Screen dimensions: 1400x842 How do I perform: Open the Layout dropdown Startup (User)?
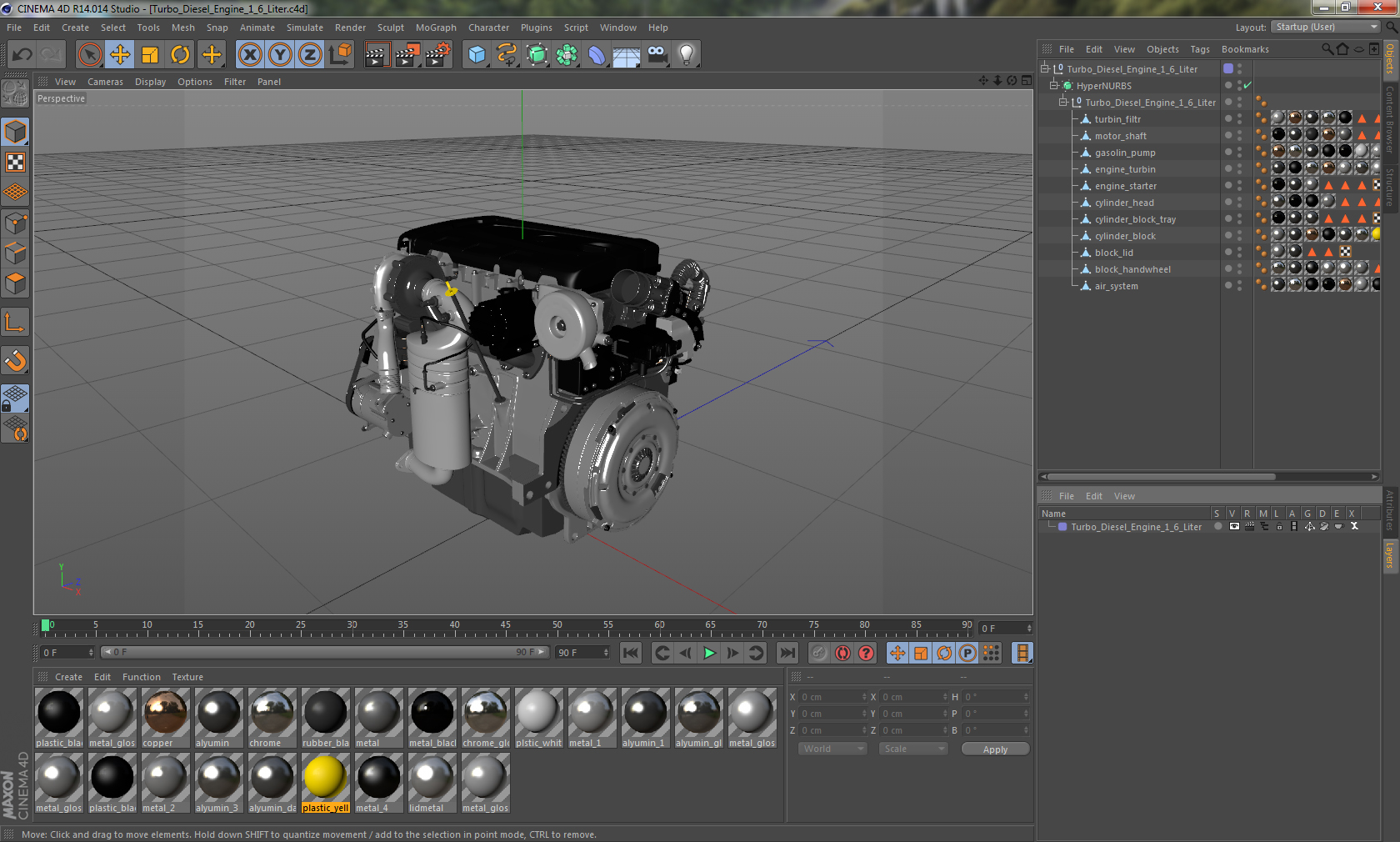1326,27
